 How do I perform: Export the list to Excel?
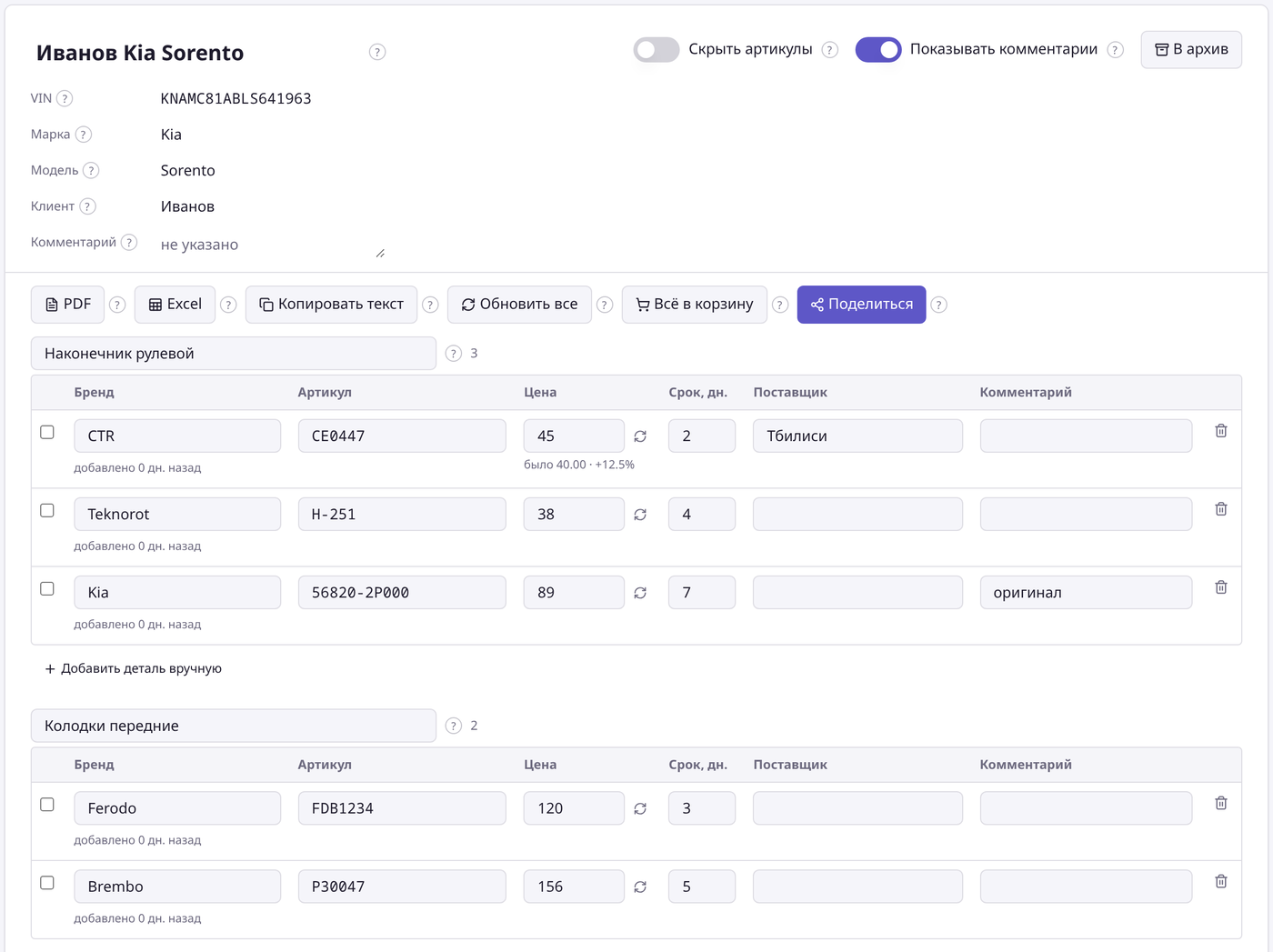(175, 305)
